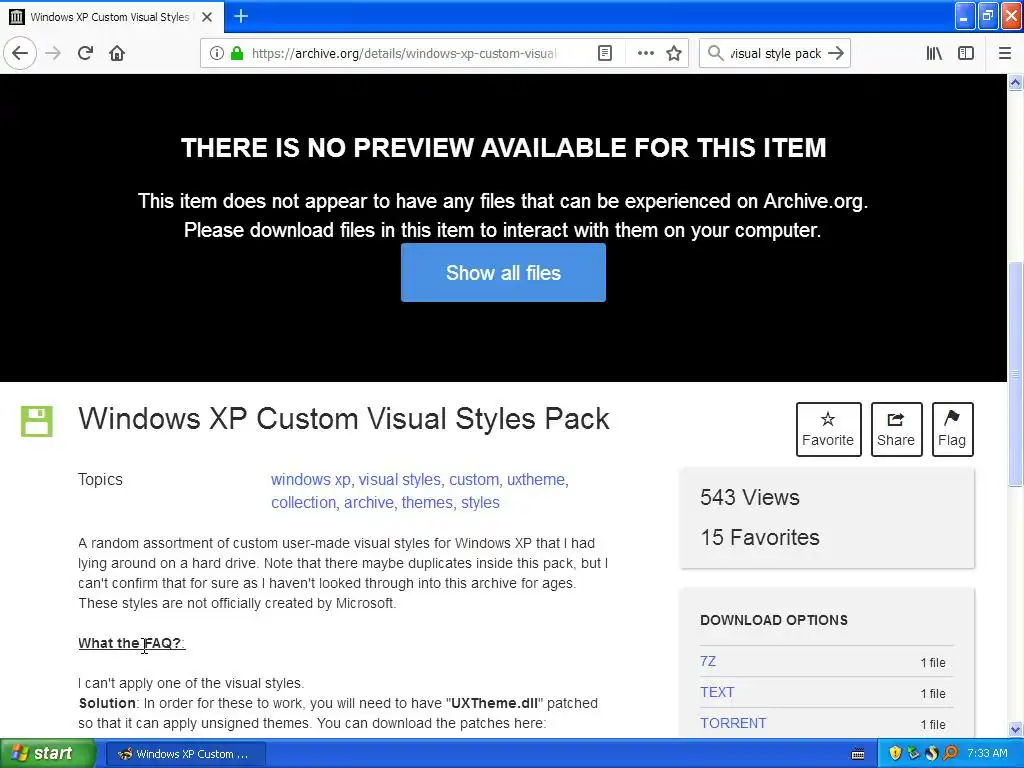Click the green floppy disk software icon
This screenshot has height=768, width=1024.
pyautogui.click(x=37, y=421)
